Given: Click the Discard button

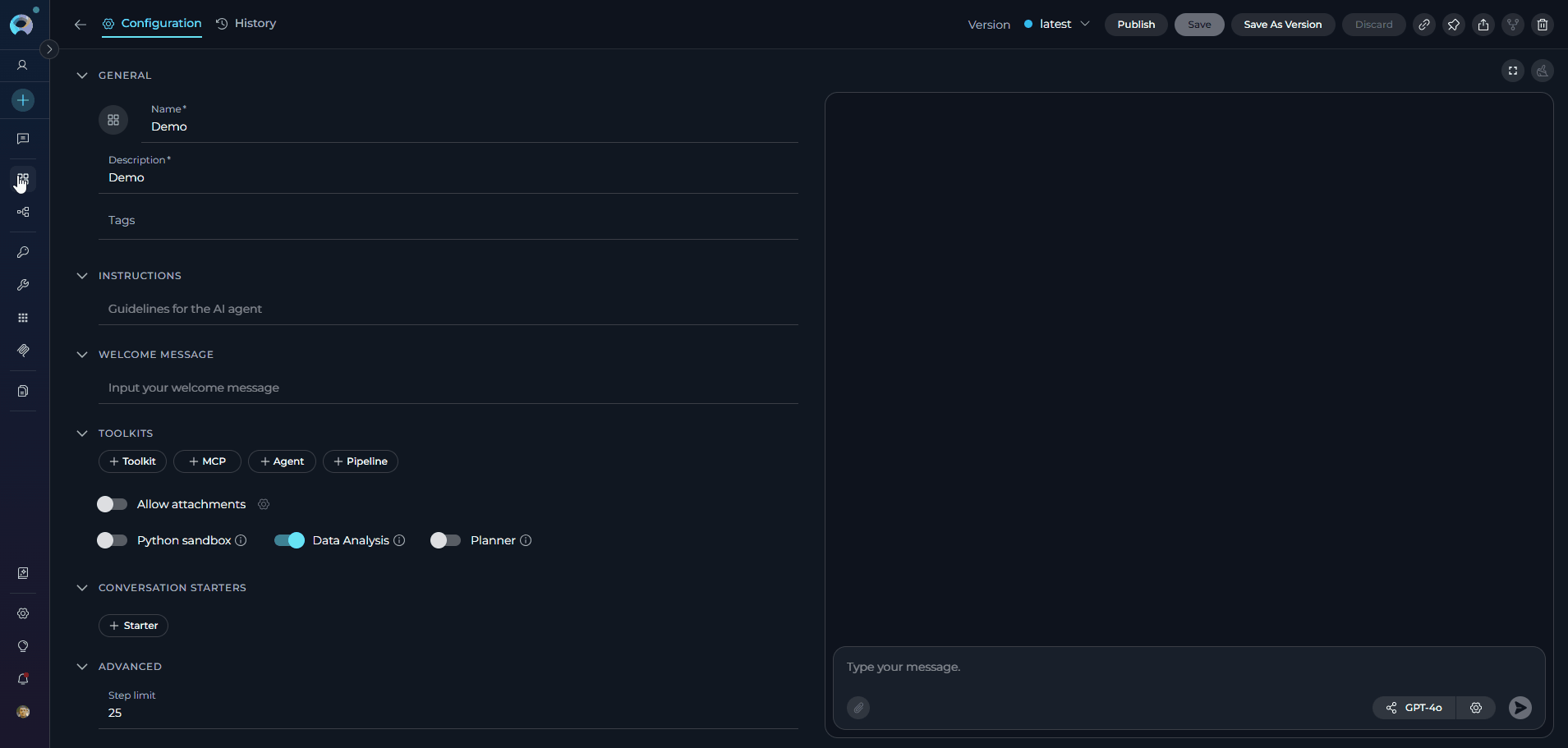Looking at the screenshot, I should (1374, 25).
